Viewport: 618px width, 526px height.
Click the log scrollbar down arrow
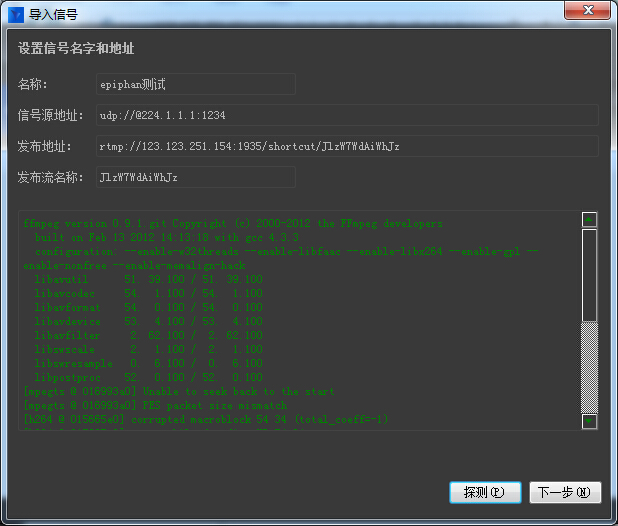pos(589,421)
